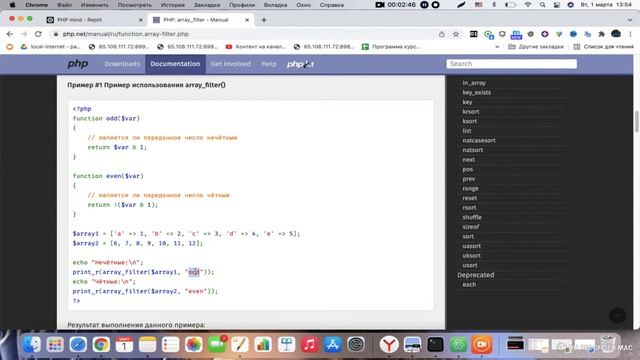Image resolution: width=640 pixels, height=360 pixels.
Task: Open natcasesort in the function sidebar
Action: (x=479, y=140)
